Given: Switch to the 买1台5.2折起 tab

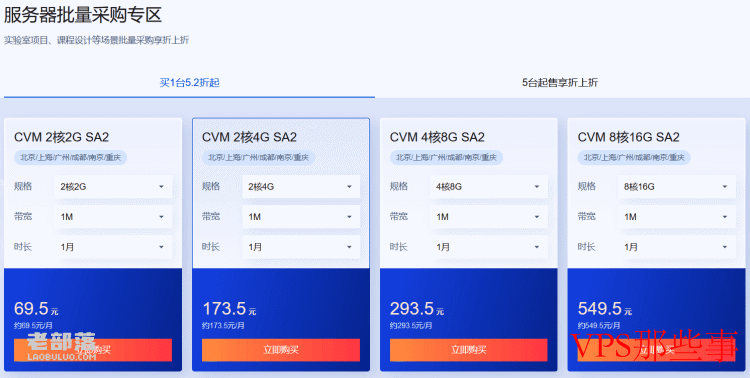Looking at the screenshot, I should [189, 83].
